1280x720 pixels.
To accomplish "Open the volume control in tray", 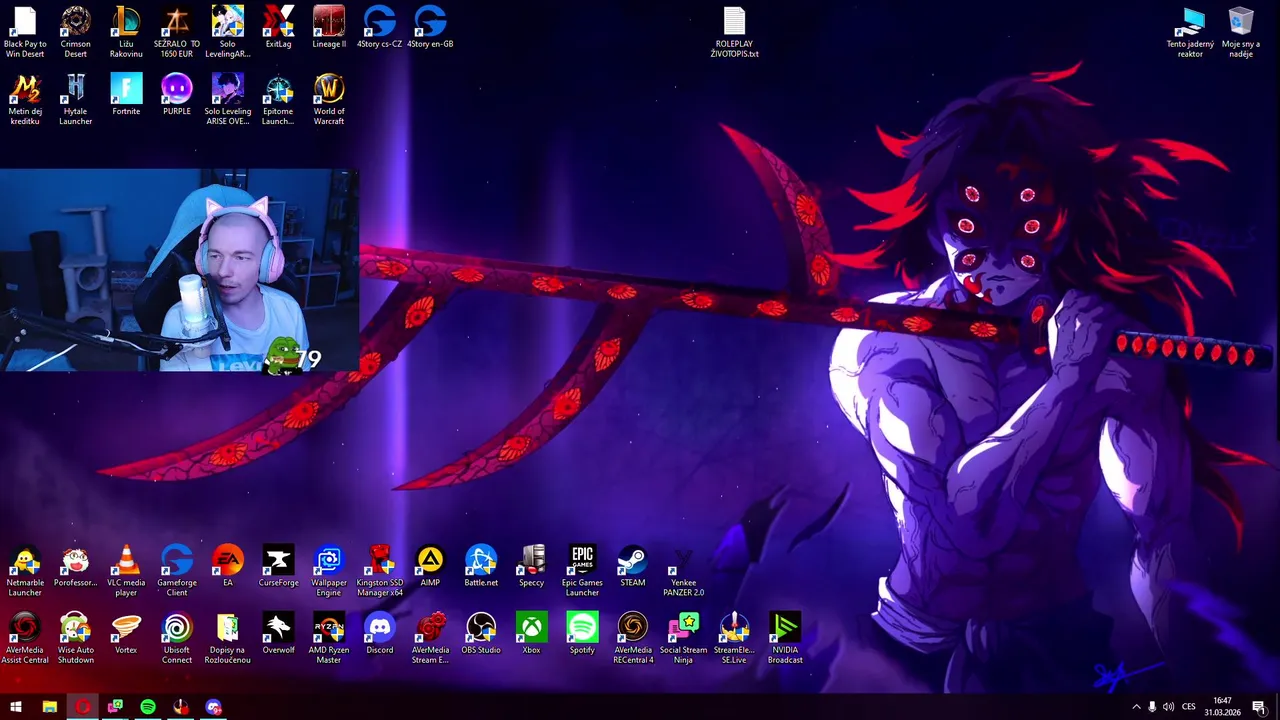I will (x=1168, y=707).
